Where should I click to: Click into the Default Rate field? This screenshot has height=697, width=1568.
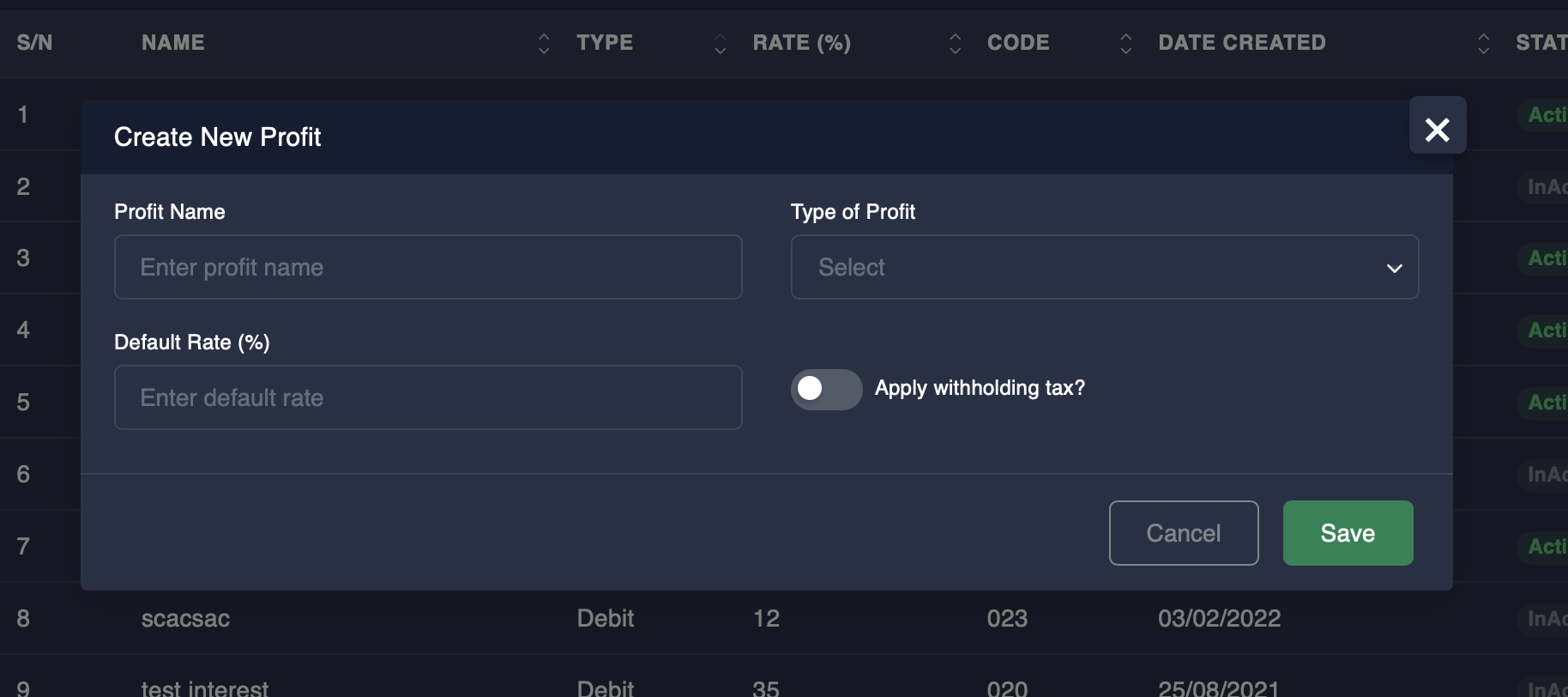pos(428,397)
